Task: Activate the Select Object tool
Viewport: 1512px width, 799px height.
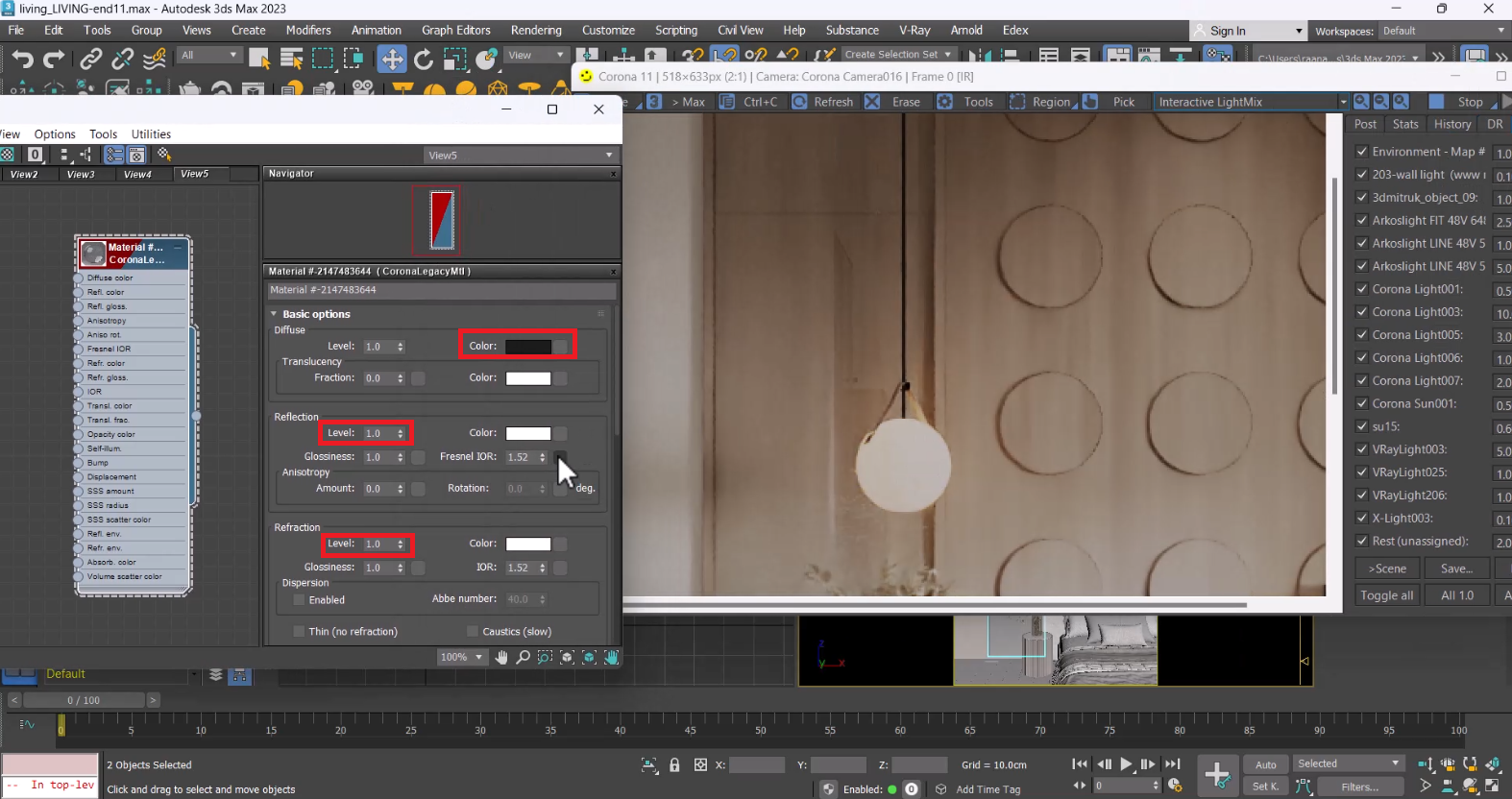Action: pos(259,60)
